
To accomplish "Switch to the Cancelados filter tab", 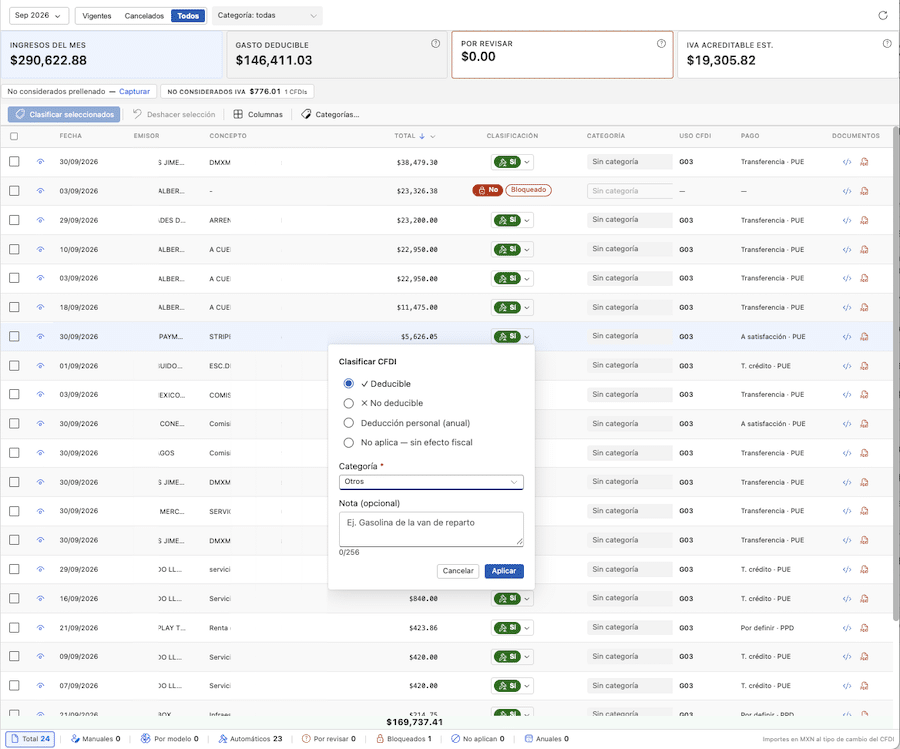I will point(144,16).
